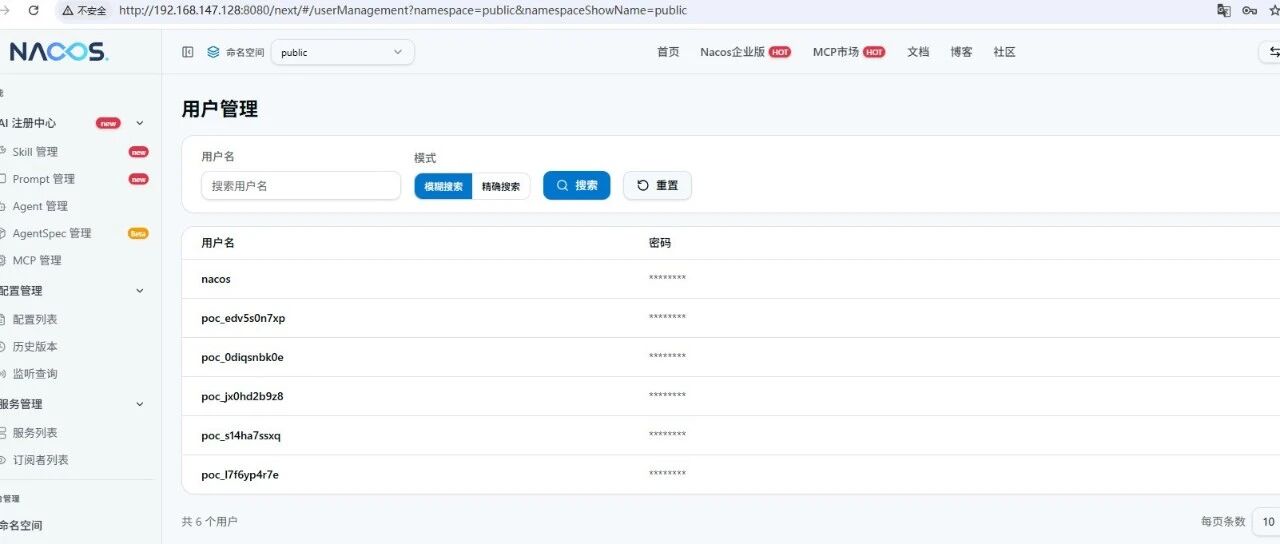Viewport: 1280px width, 544px height.
Task: Click the 共 6 个用户 total text
Action: (x=210, y=522)
